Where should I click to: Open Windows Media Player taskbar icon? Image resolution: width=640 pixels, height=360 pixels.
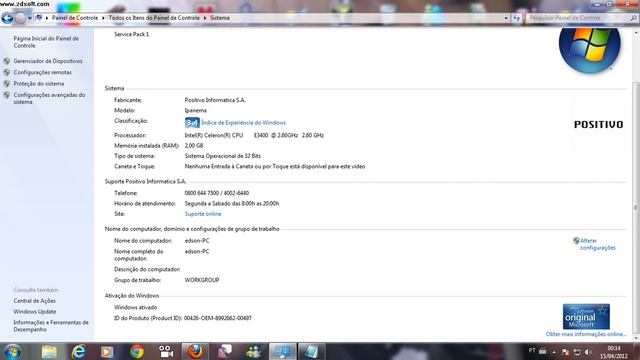(x=107, y=352)
